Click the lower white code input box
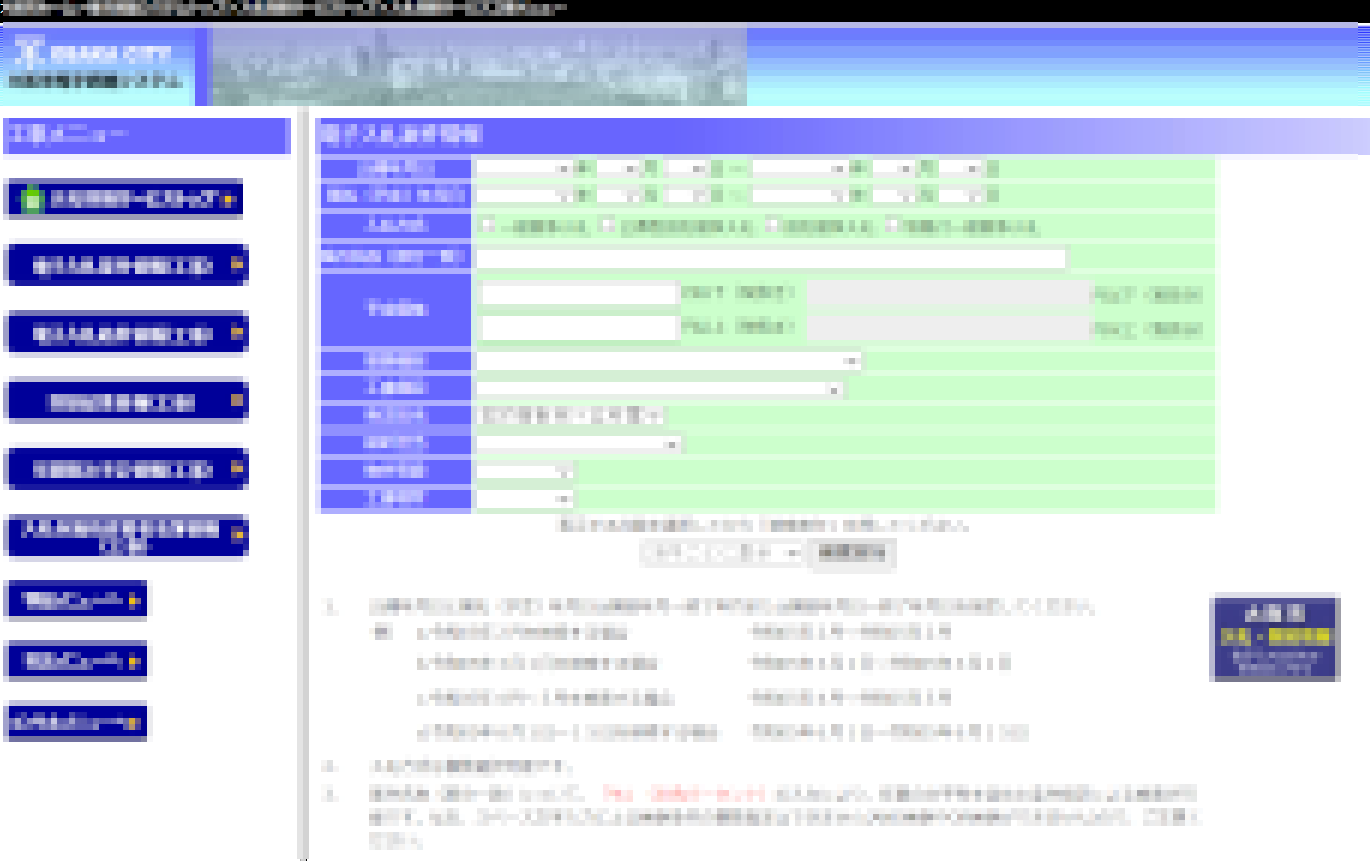Viewport: 1370px width, 861px height. pyautogui.click(x=580, y=327)
